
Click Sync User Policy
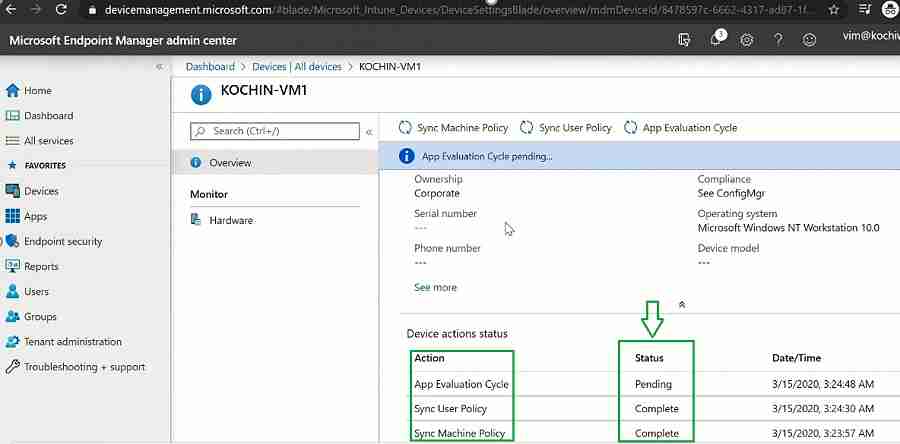(x=566, y=128)
